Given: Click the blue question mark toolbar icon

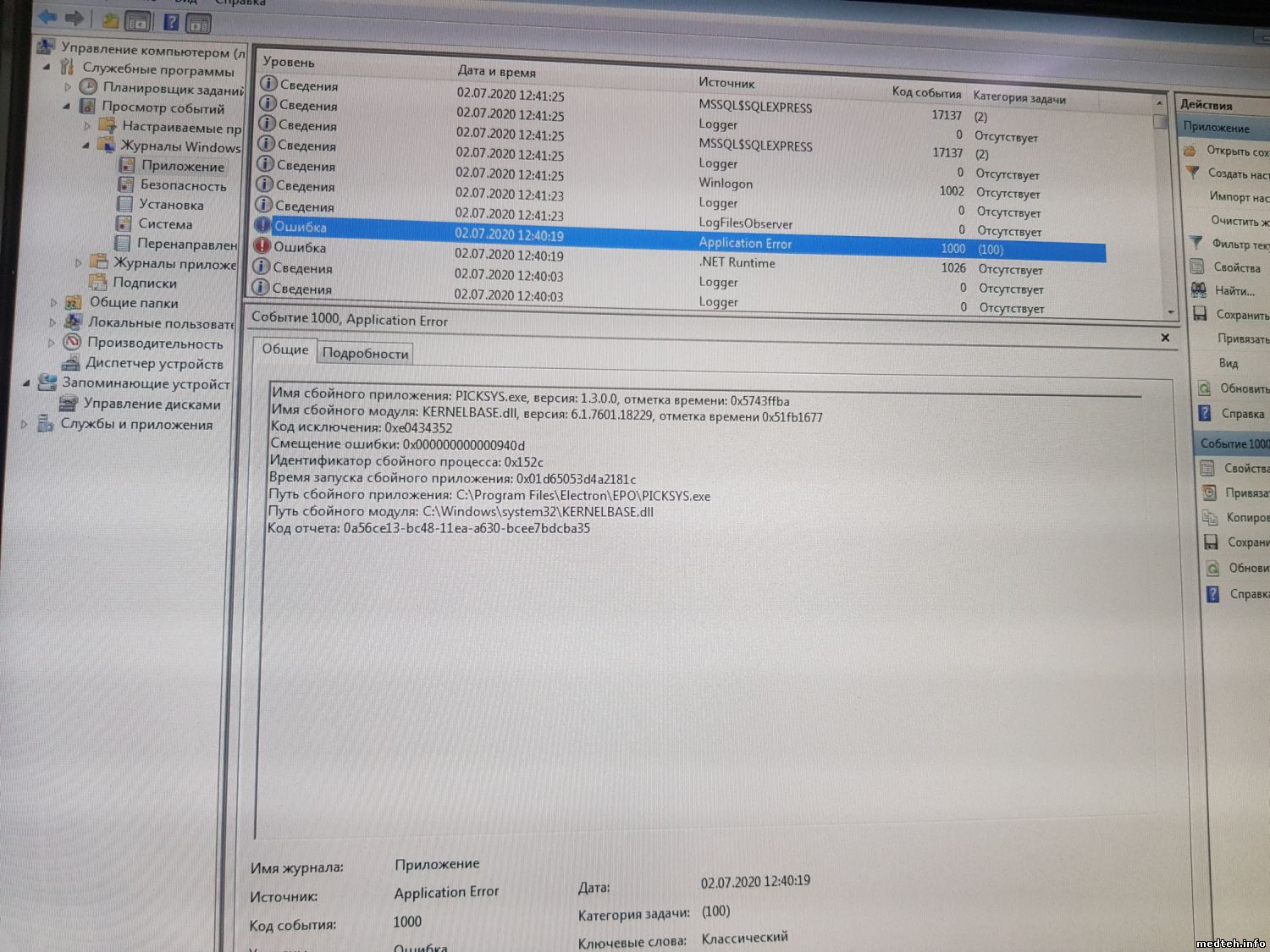Looking at the screenshot, I should [170, 22].
